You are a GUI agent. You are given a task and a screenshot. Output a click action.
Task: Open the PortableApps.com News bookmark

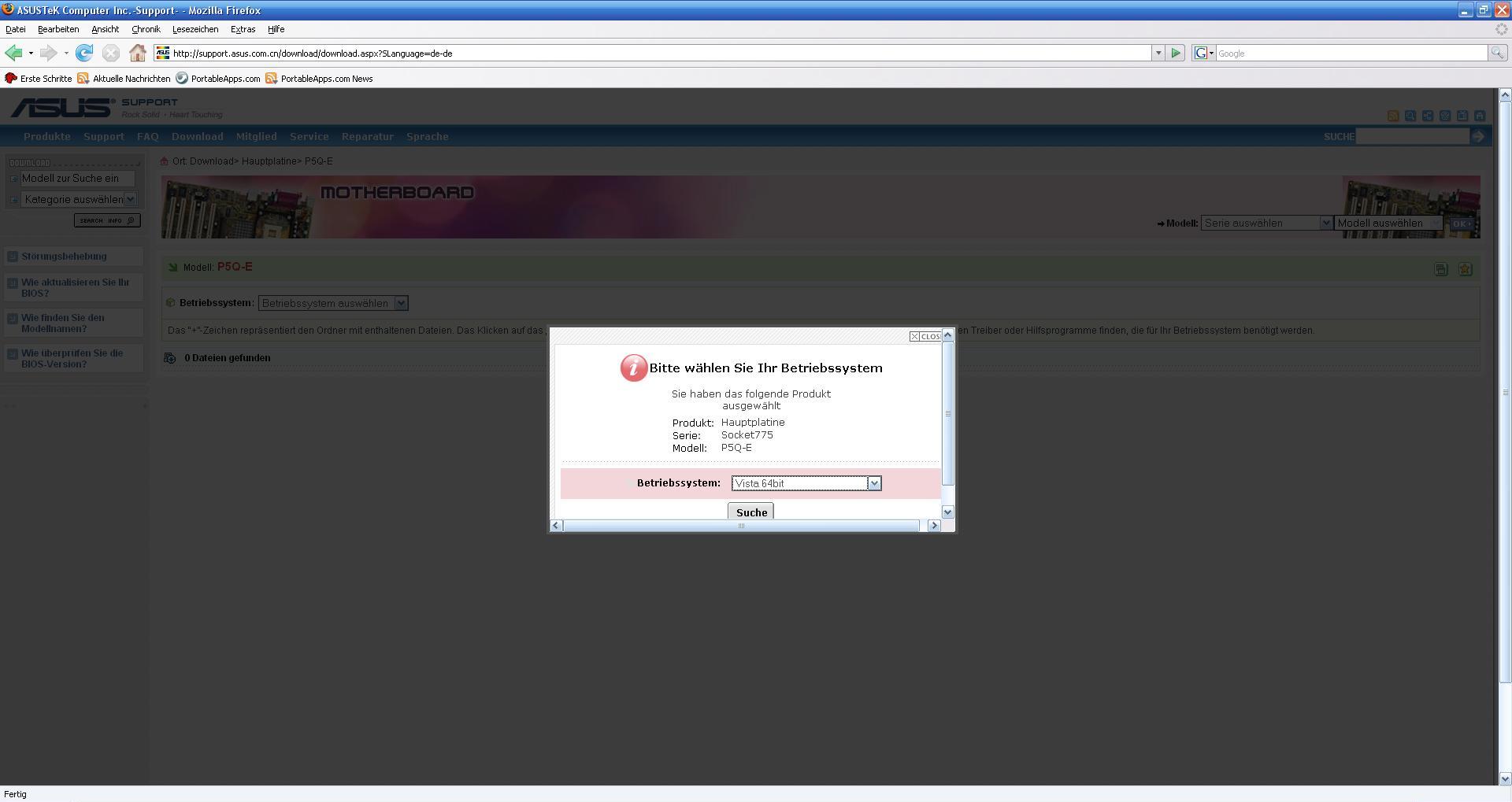click(319, 79)
